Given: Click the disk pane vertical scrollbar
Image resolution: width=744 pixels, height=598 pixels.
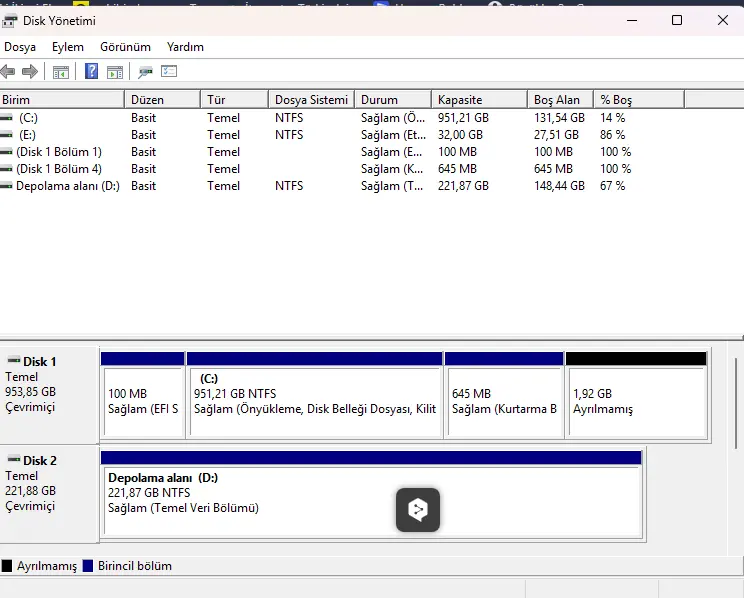Looking at the screenshot, I should coord(735,403).
